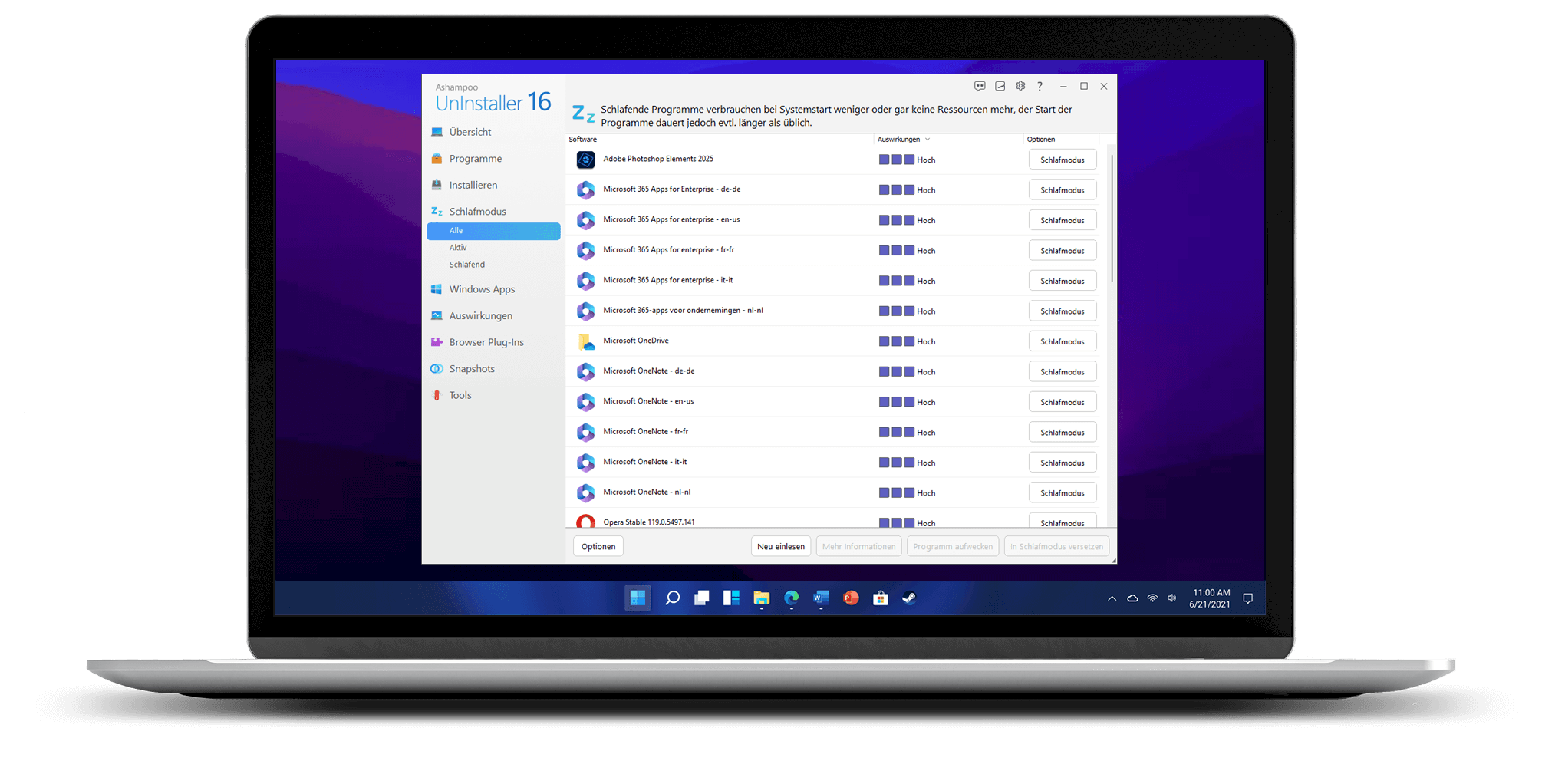Select the Aktiv filter under Schlafmodus
1542x784 pixels.
pos(458,248)
